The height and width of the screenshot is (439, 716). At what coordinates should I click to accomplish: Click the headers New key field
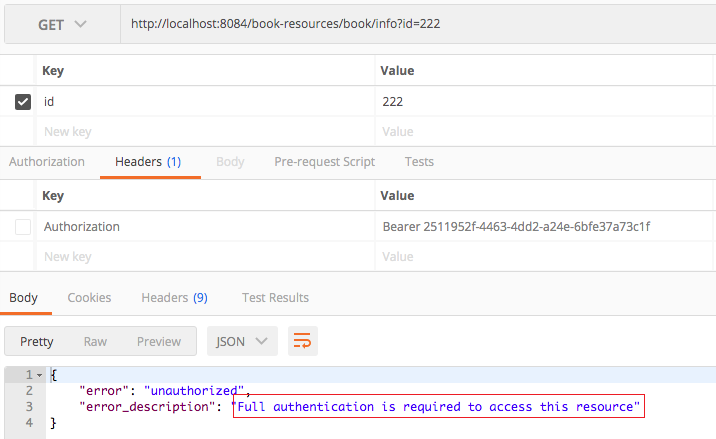tap(205, 257)
